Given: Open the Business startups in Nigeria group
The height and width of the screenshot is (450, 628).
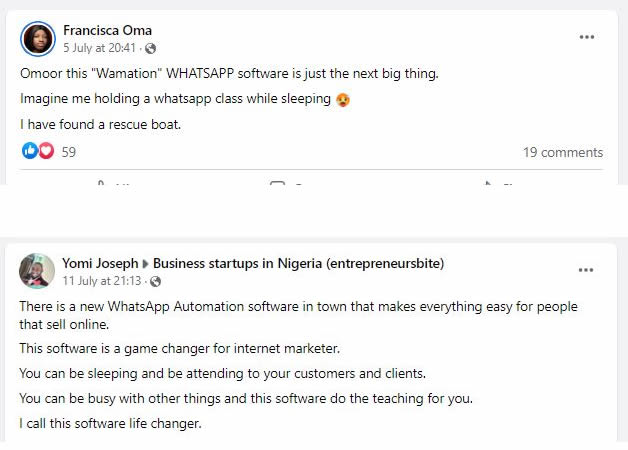Looking at the screenshot, I should coord(298,263).
